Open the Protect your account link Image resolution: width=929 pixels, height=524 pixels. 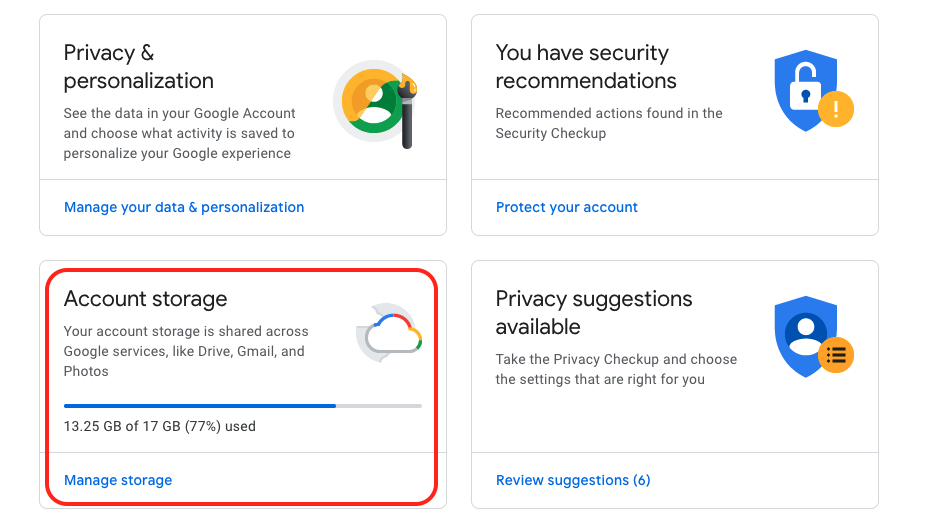[566, 207]
